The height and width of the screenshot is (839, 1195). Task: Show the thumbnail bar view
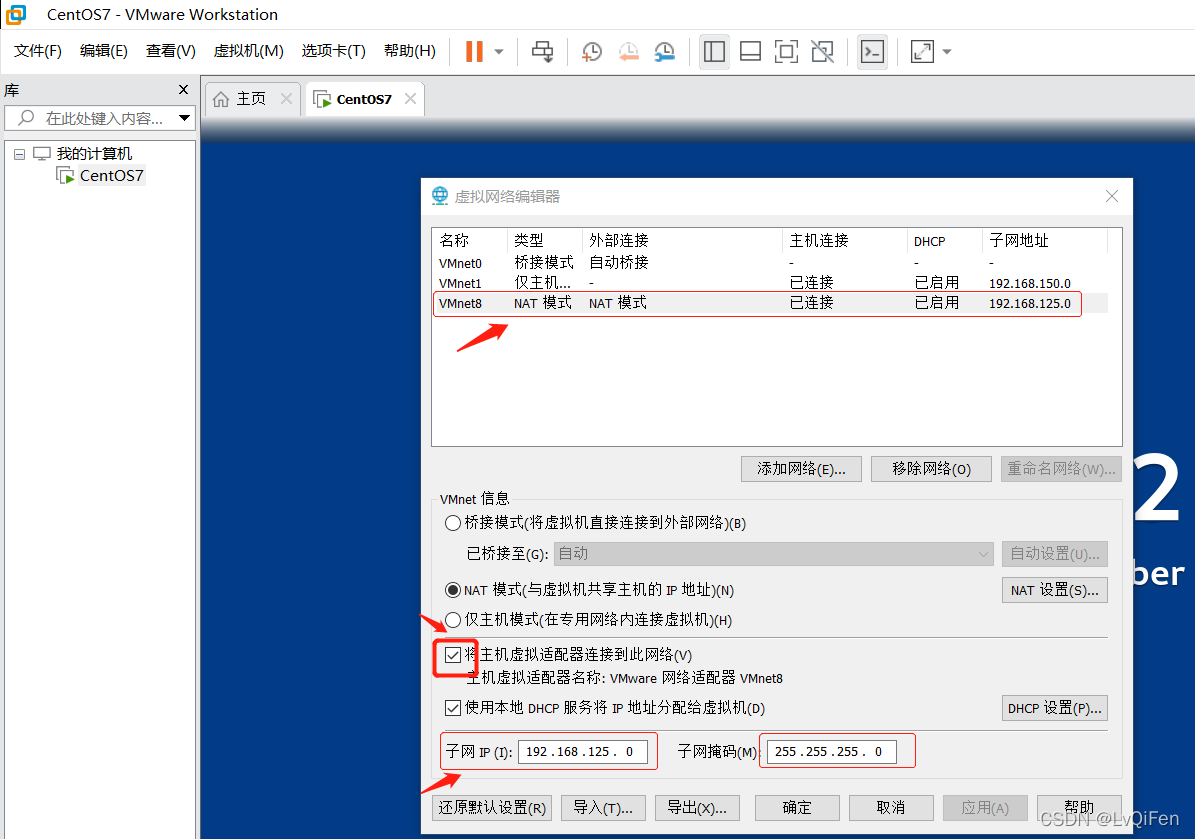coord(750,51)
